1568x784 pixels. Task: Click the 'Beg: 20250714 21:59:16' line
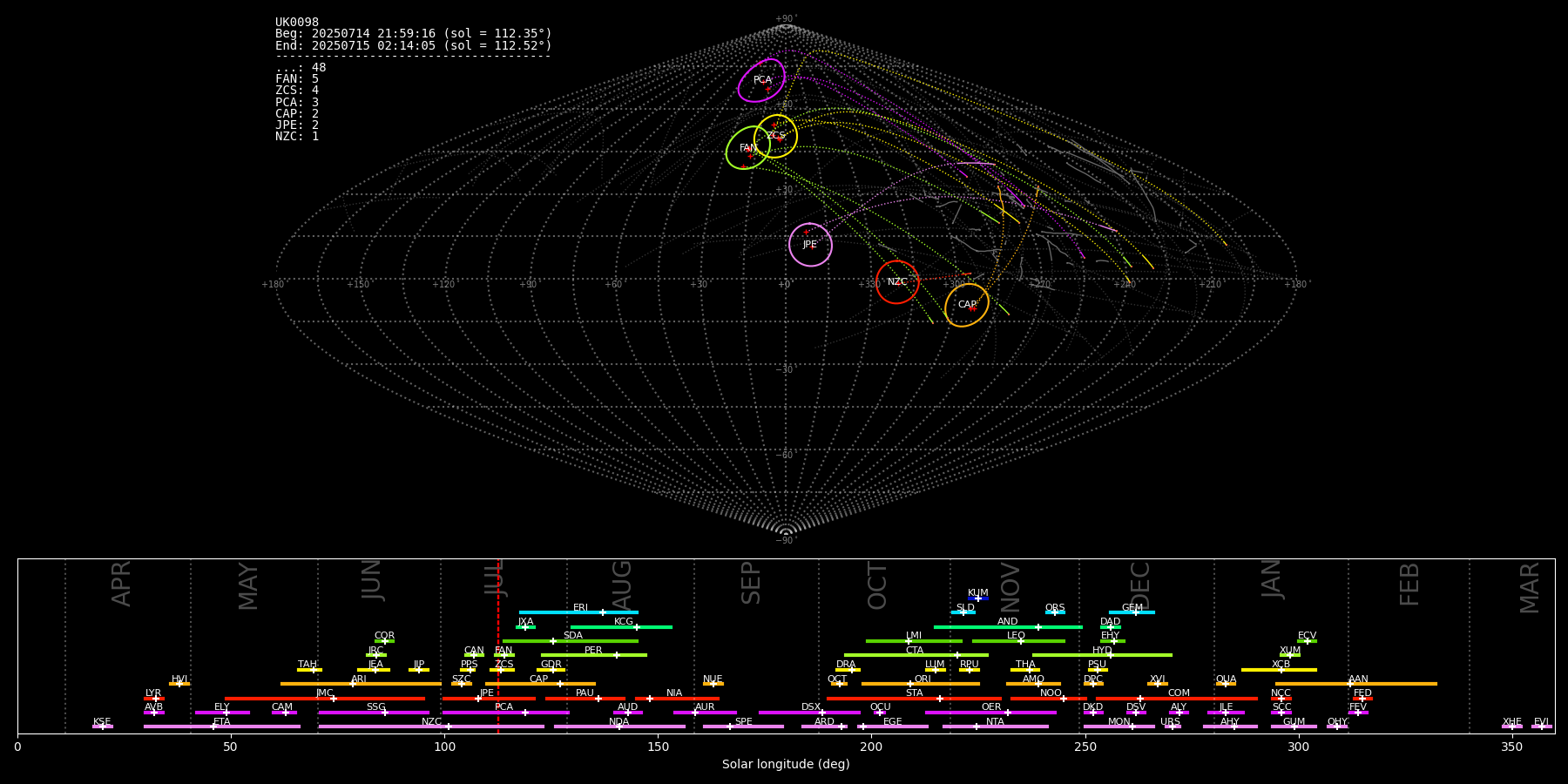(414, 34)
